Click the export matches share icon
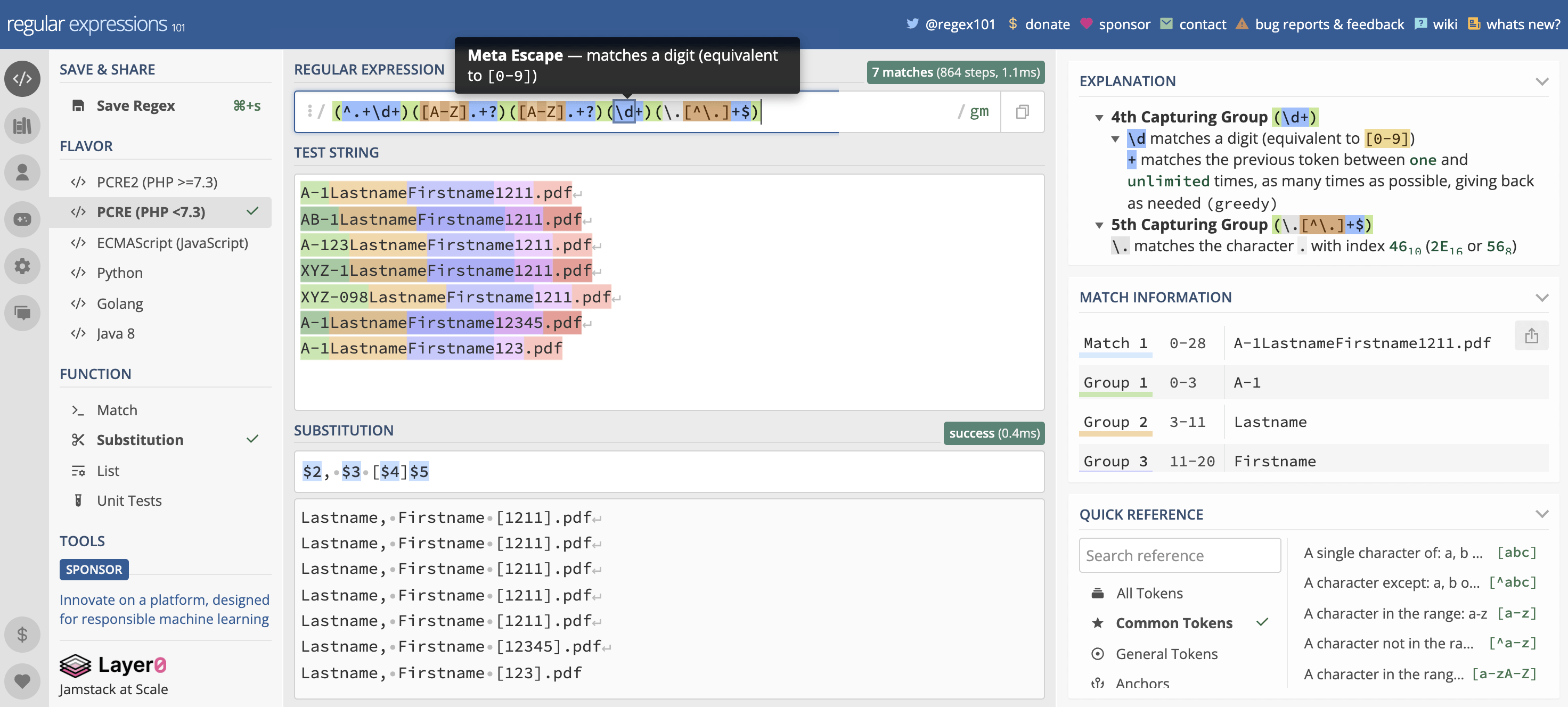The image size is (1568, 707). click(1531, 336)
